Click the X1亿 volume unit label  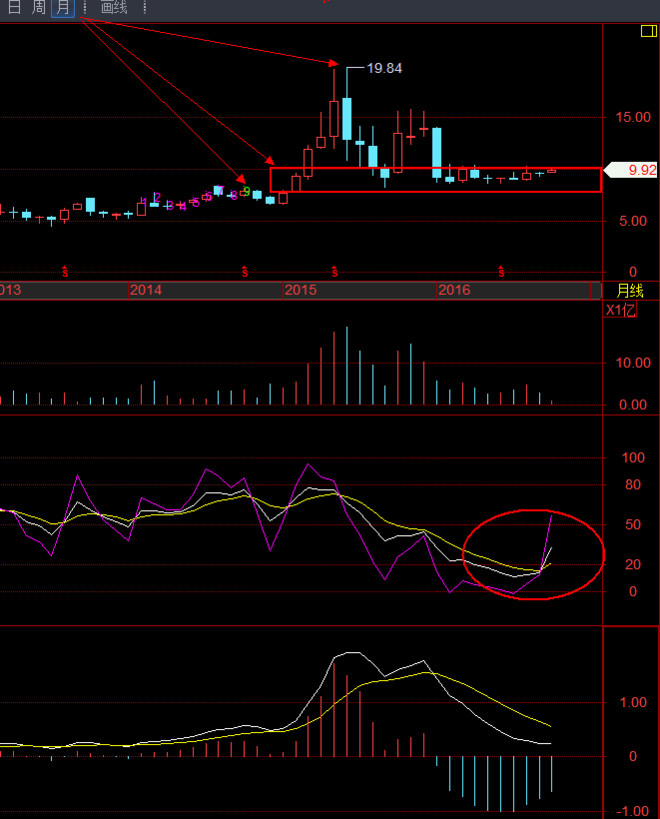620,310
